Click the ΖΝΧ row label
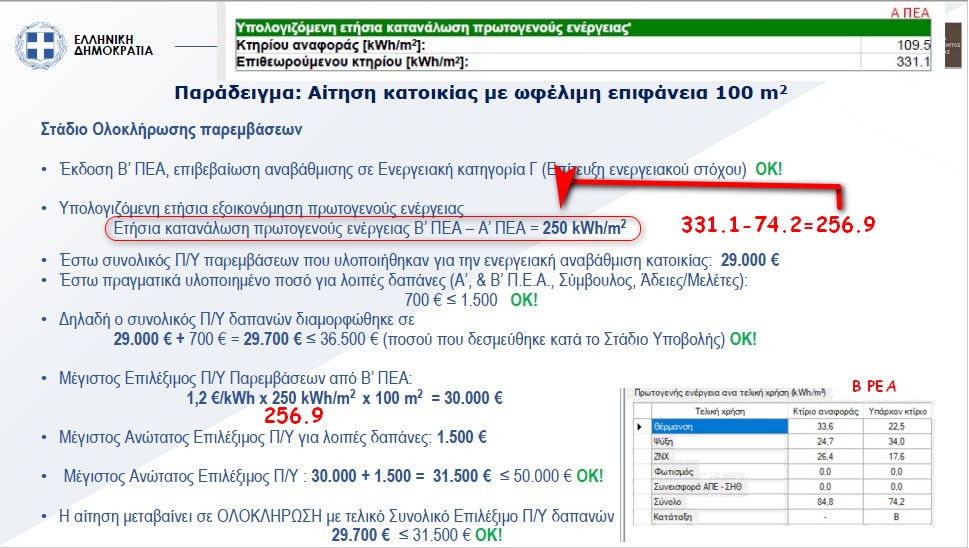 click(707, 456)
